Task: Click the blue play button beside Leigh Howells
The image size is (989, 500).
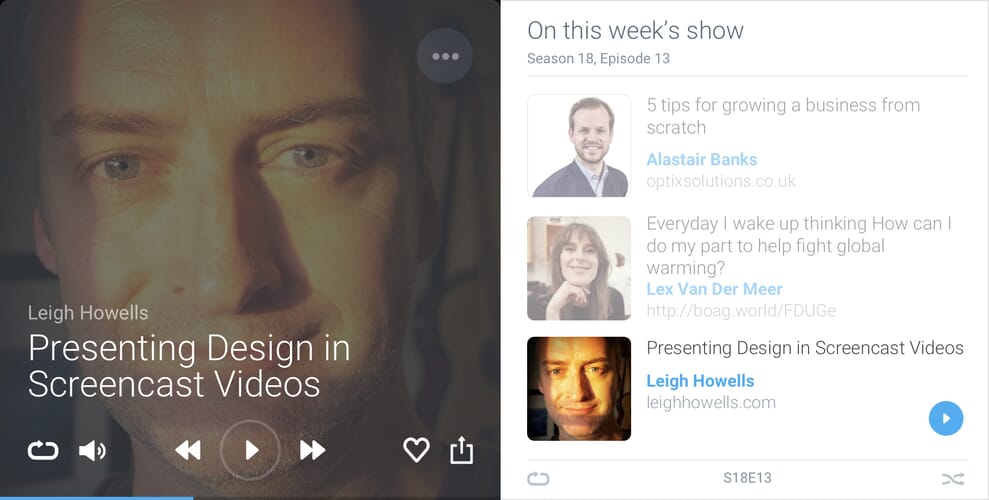Action: 945,418
